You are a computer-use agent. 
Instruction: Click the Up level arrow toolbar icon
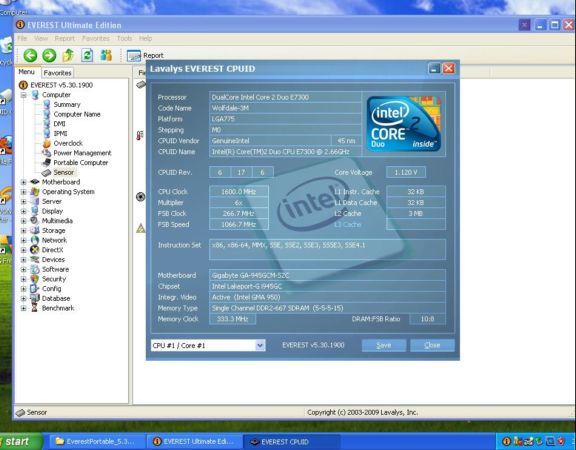click(68, 55)
